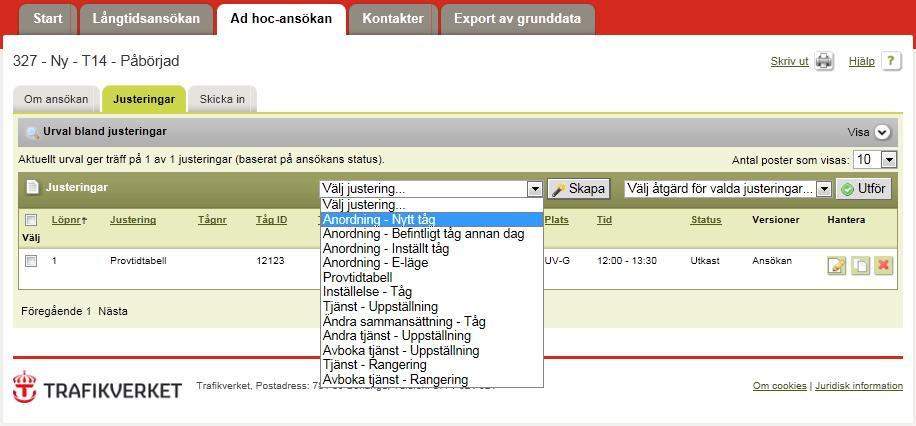
Task: Open the Start tab
Action: tap(47, 19)
